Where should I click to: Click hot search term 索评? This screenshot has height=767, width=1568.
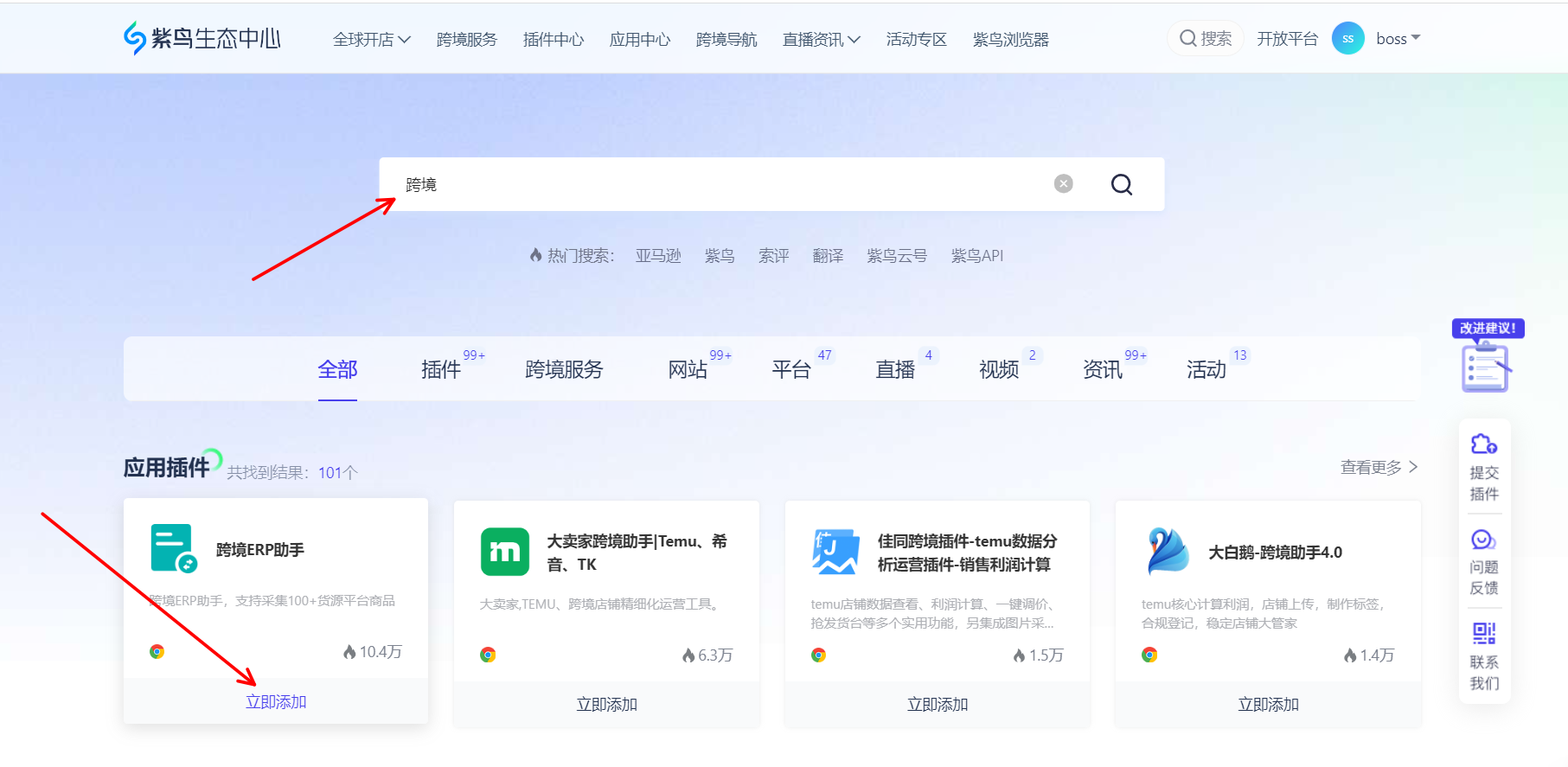pos(774,256)
